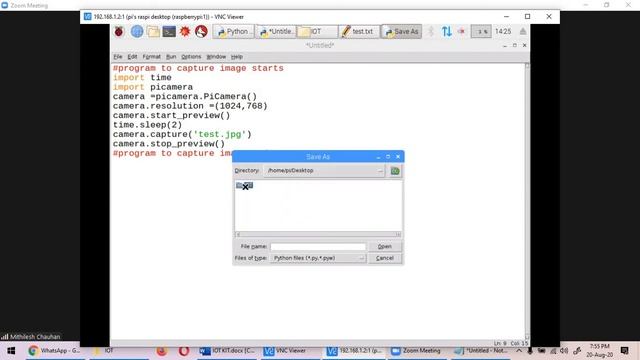The height and width of the screenshot is (360, 640).
Task: Switch to 192.168.1.2:1 VNC taskbar item
Action: pos(354,351)
